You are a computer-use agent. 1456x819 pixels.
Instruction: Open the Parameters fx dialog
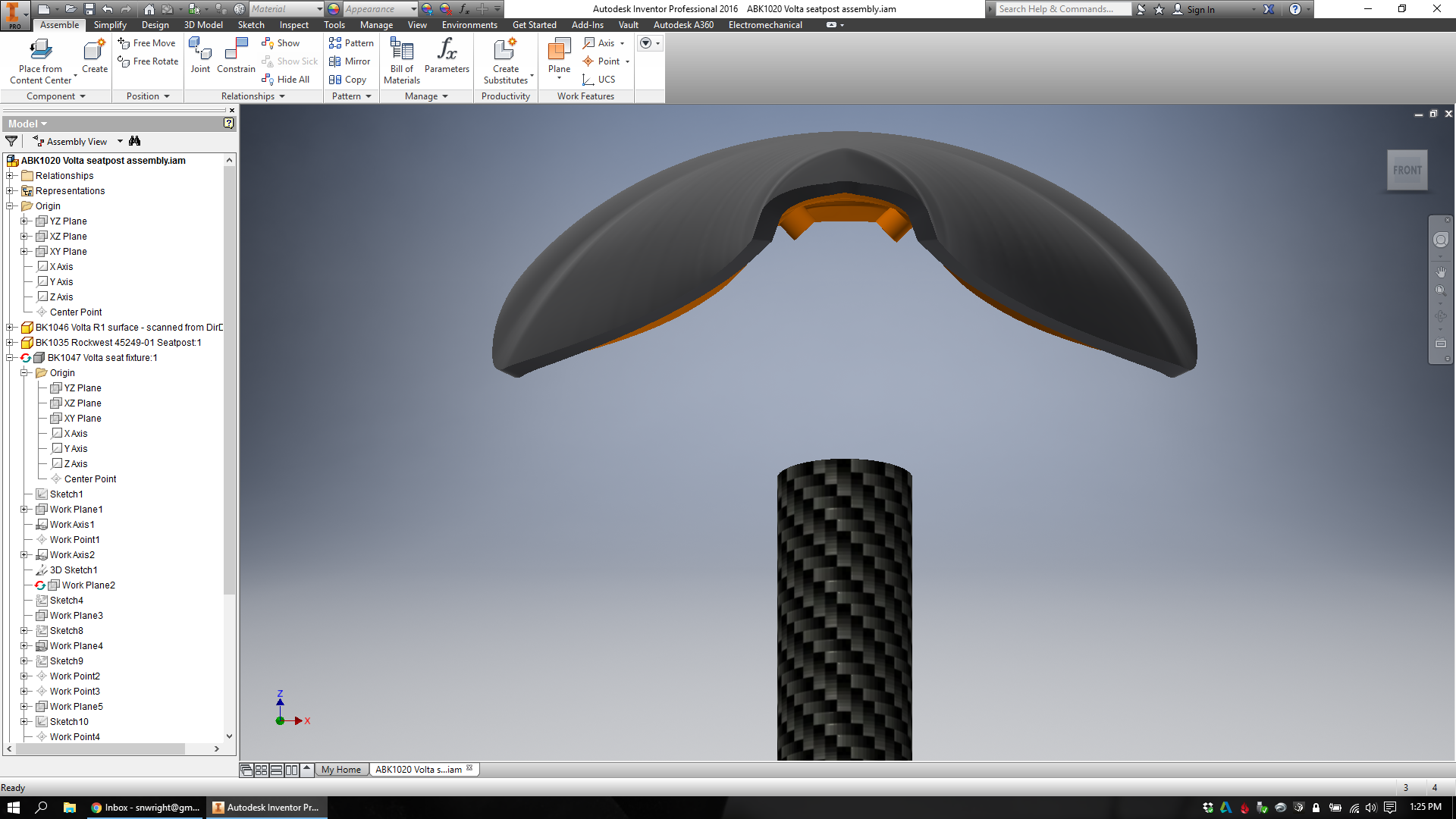(x=447, y=55)
